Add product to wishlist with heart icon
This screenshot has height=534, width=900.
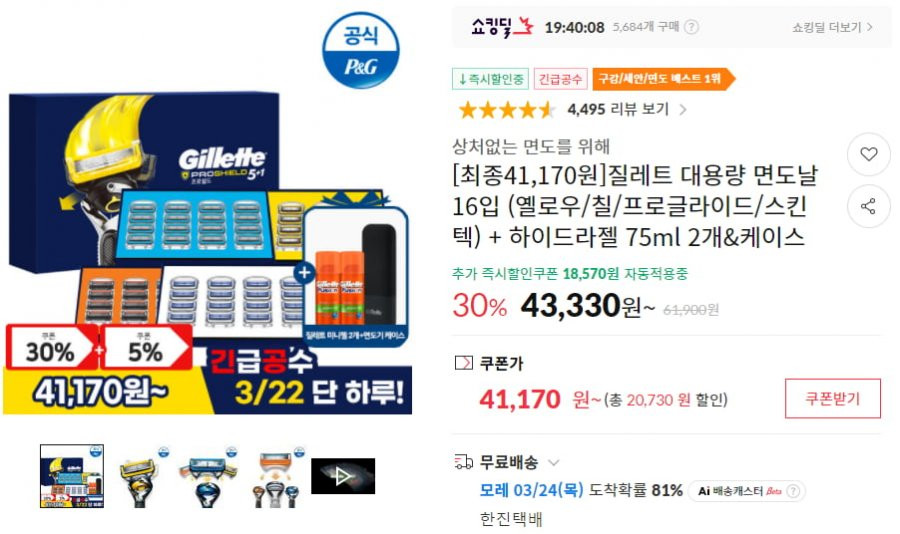(x=868, y=154)
